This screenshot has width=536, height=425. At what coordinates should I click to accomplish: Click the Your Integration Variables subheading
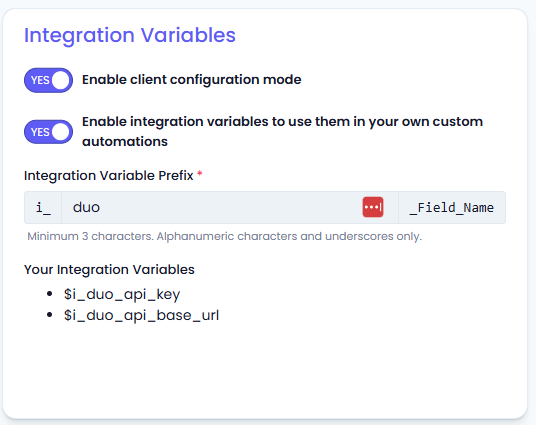pyautogui.click(x=109, y=269)
